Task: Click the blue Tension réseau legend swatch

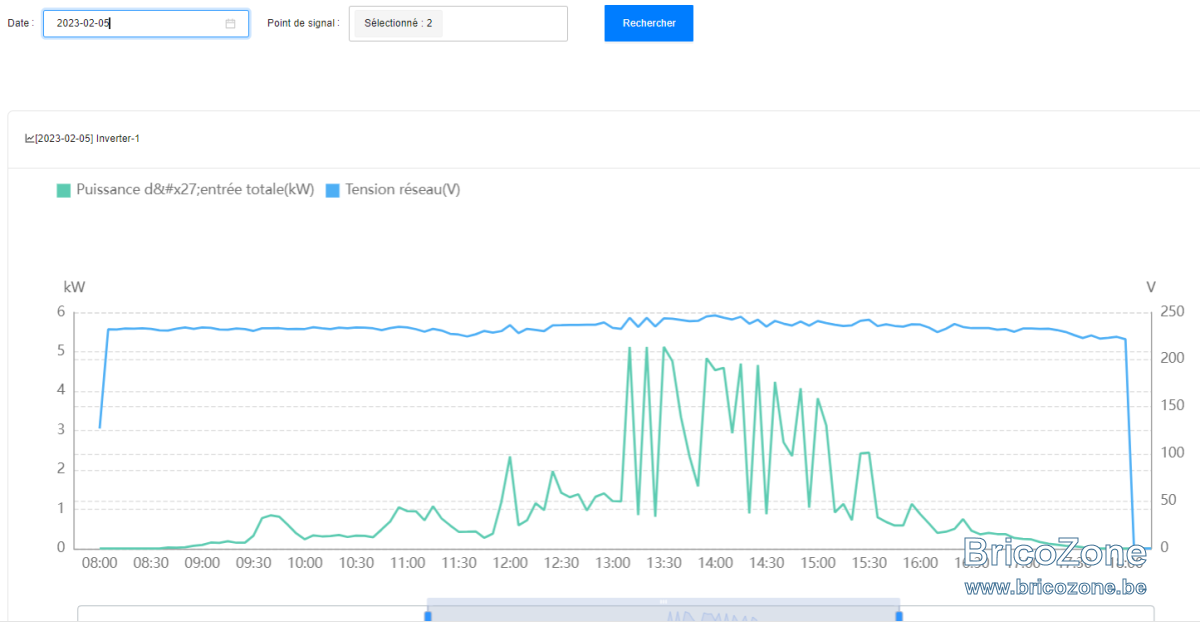Action: tap(333, 190)
